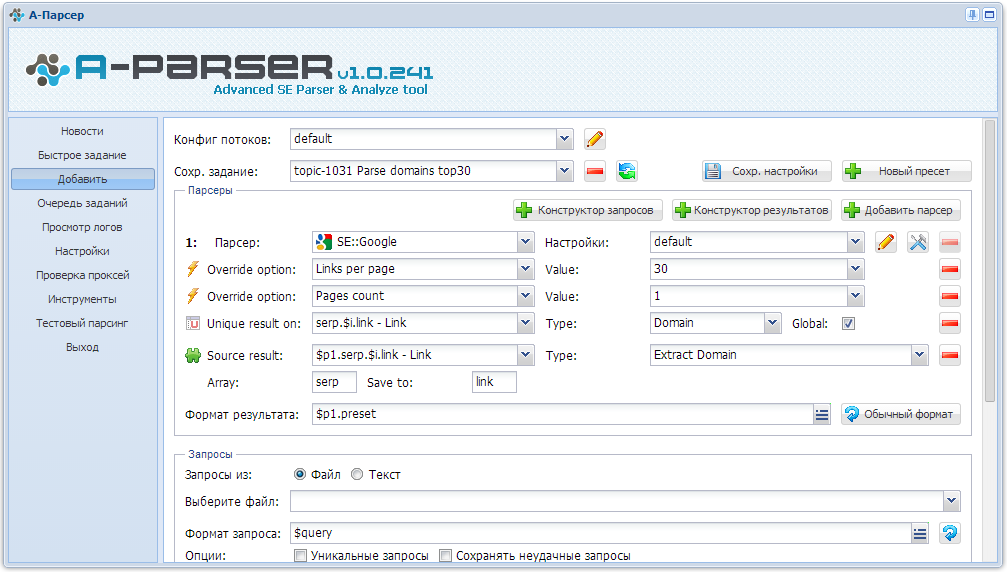Remove parser 1 using the red minus

(950, 242)
